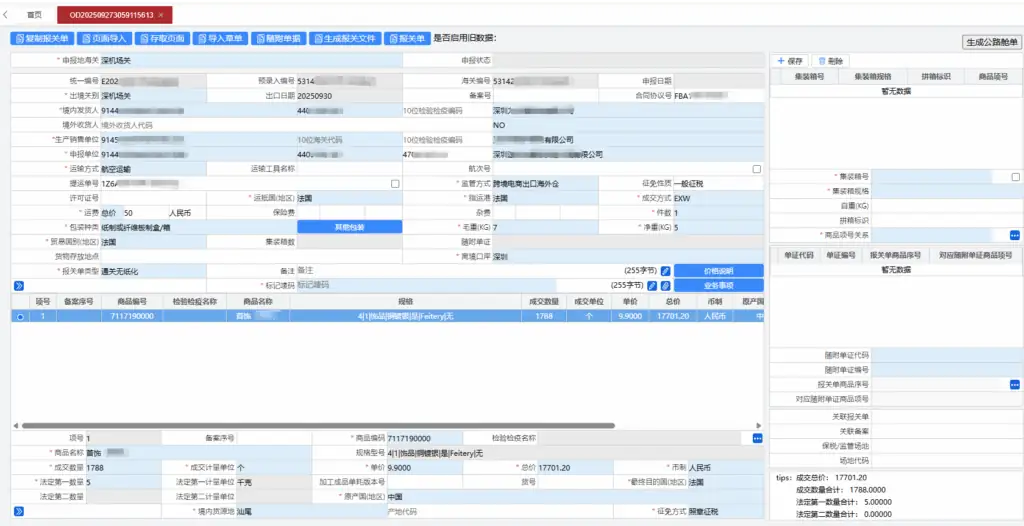Click the 生成公路舱单 button
Image resolution: width=1024 pixels, height=526 pixels.
pos(993,42)
